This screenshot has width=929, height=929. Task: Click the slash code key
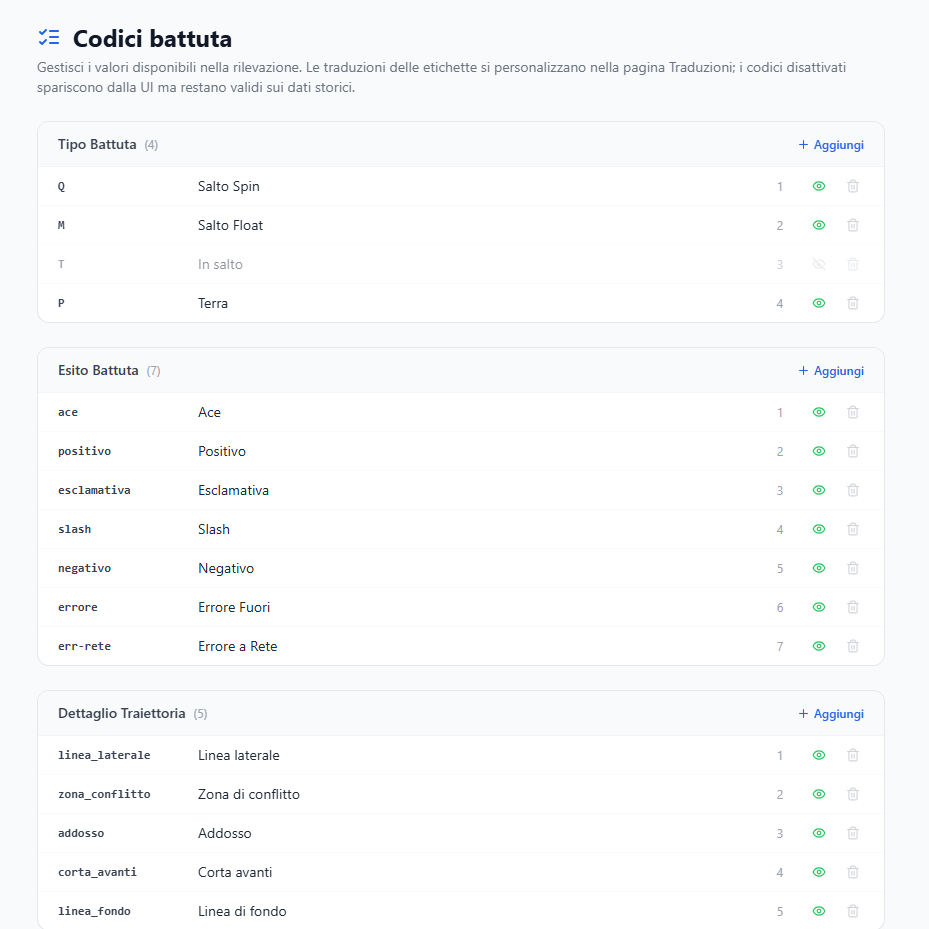point(75,530)
